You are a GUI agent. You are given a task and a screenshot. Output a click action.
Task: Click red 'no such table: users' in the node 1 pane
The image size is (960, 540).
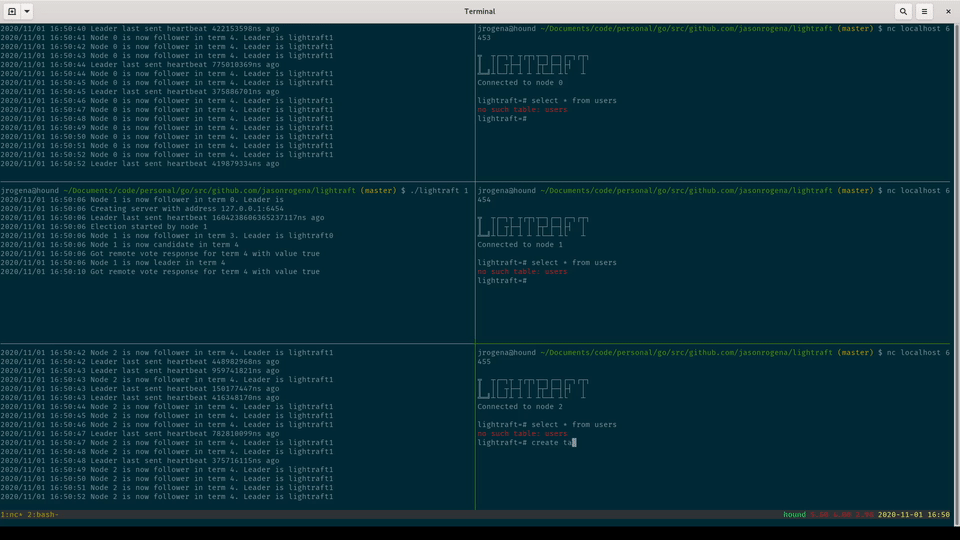click(x=522, y=271)
